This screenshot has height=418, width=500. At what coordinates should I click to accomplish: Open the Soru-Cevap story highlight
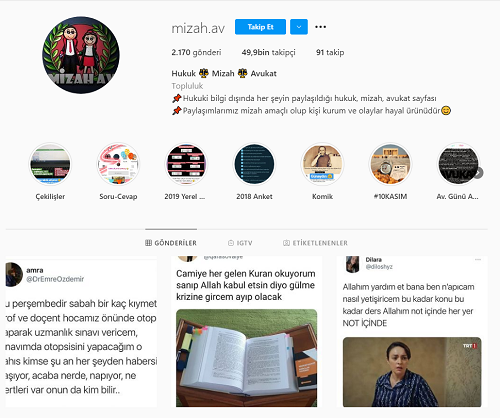118,164
